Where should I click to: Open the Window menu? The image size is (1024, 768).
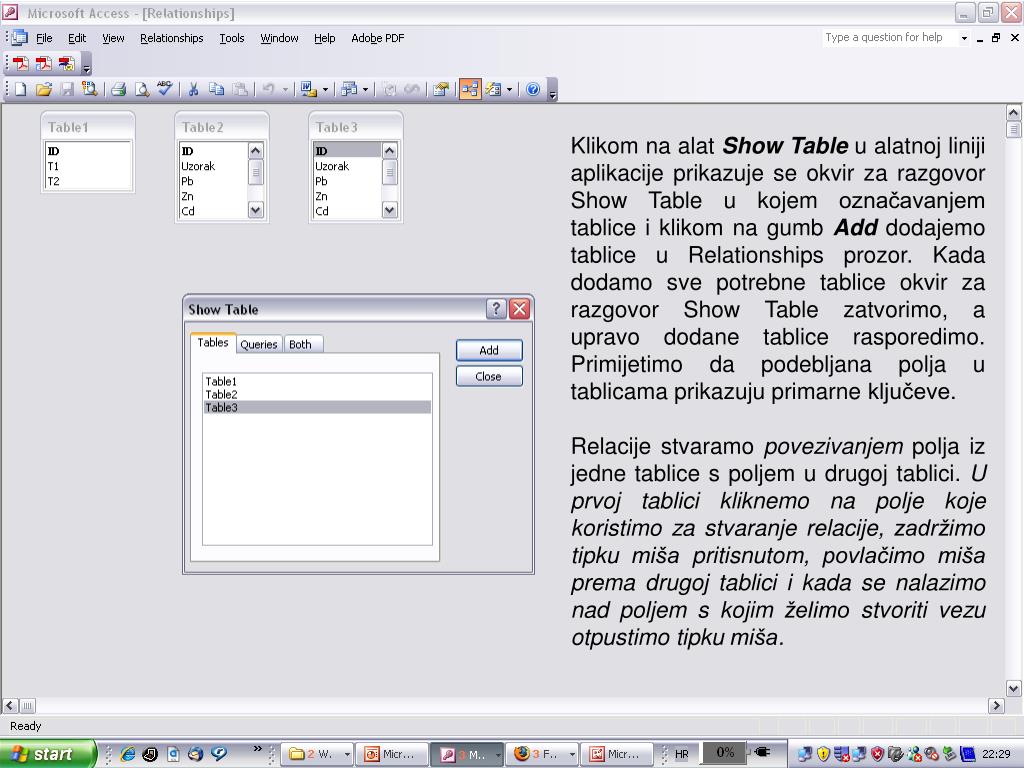click(280, 38)
